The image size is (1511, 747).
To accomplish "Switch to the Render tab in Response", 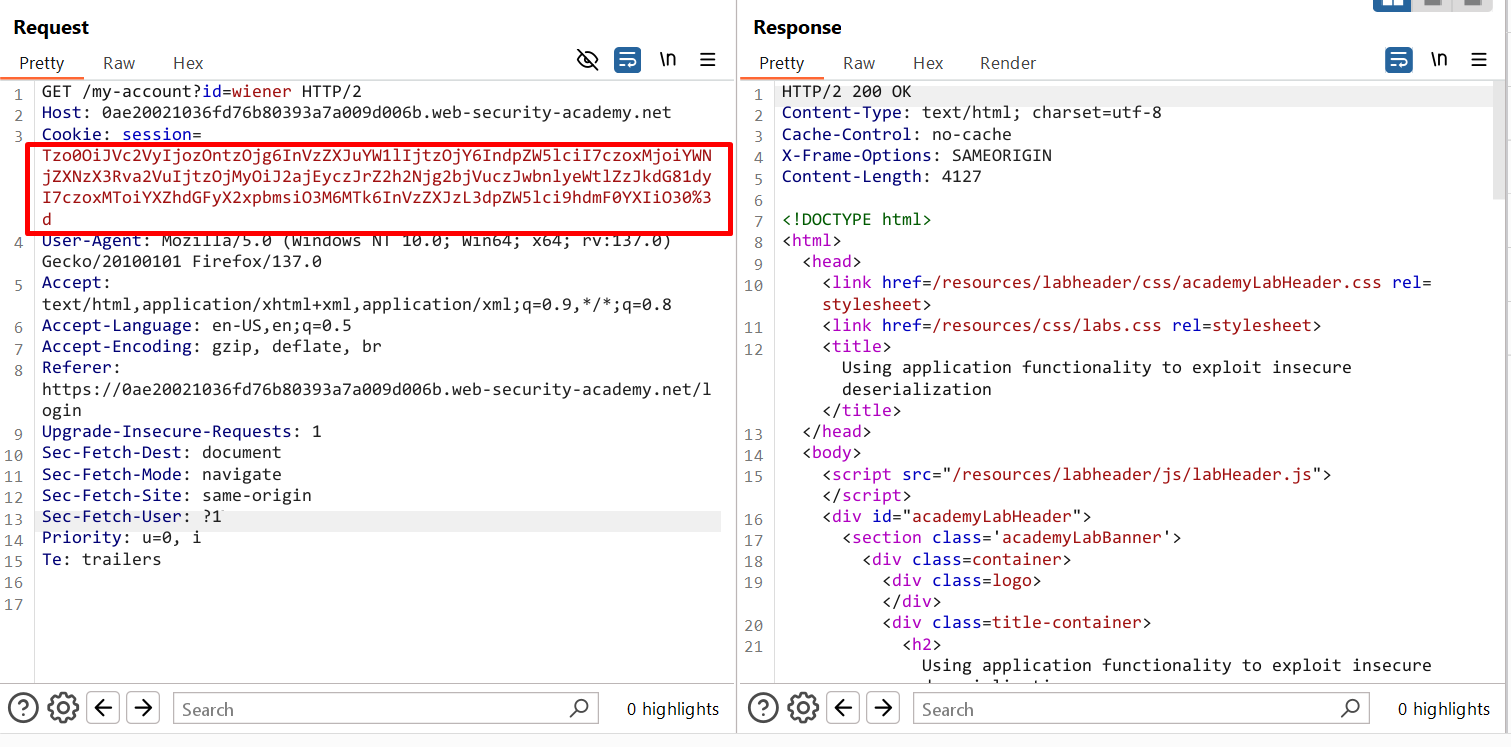I will pyautogui.click(x=1007, y=63).
